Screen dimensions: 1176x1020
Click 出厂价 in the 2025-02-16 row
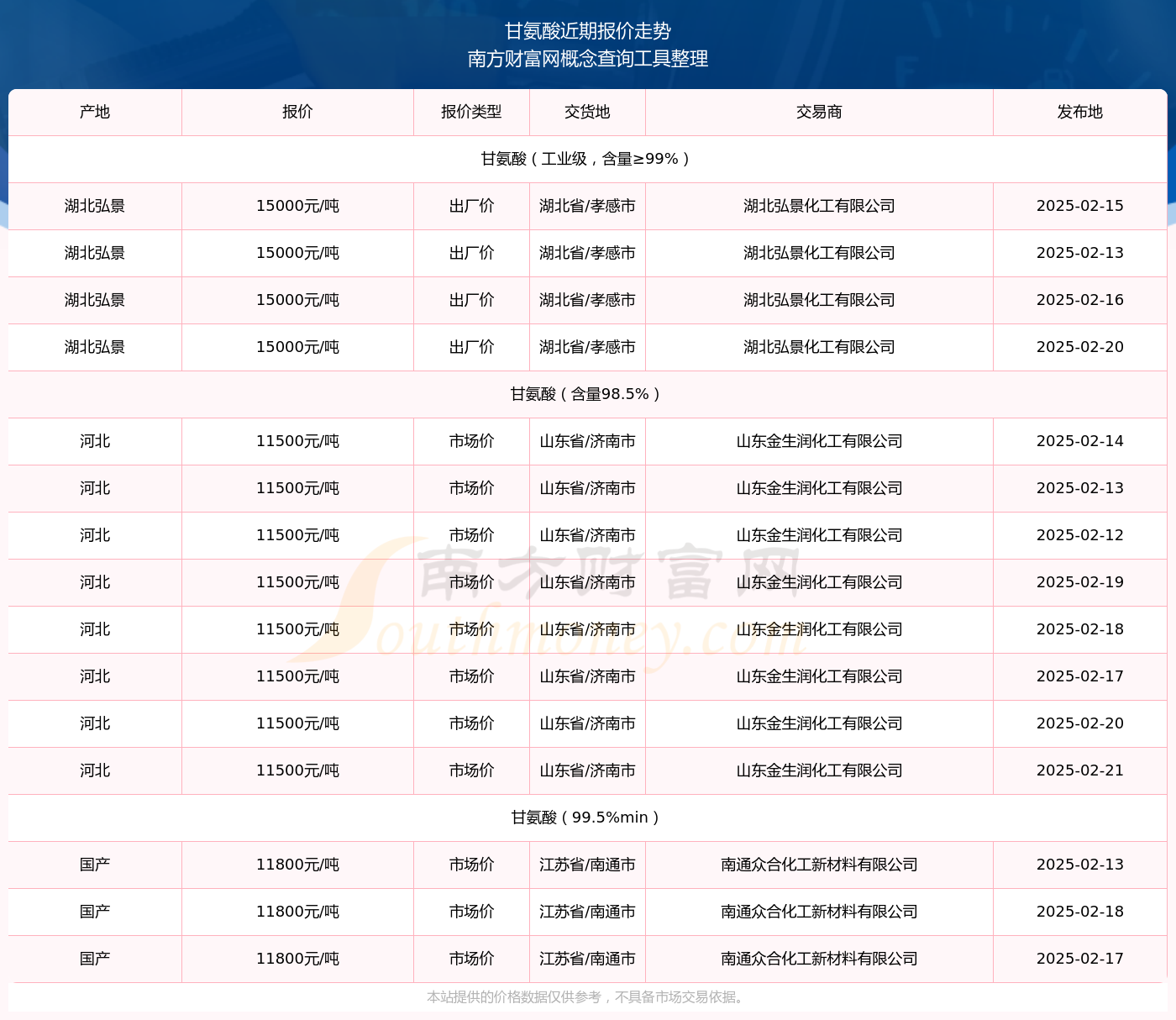coord(471,300)
